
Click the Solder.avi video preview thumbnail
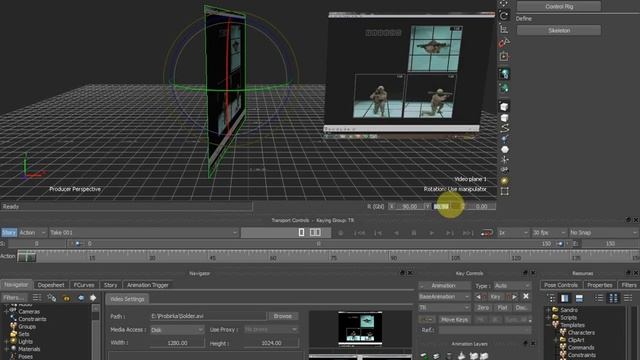pos(360,328)
